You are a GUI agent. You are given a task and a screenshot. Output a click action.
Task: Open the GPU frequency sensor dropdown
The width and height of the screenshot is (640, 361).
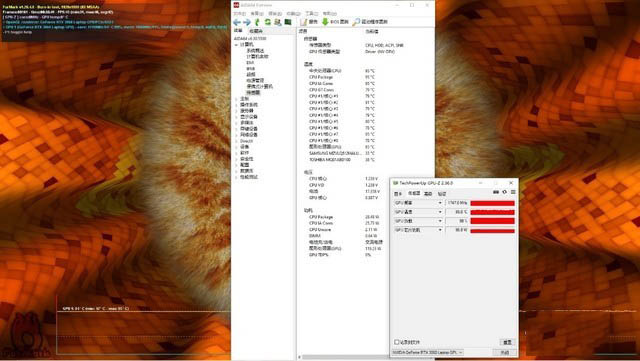click(x=440, y=203)
